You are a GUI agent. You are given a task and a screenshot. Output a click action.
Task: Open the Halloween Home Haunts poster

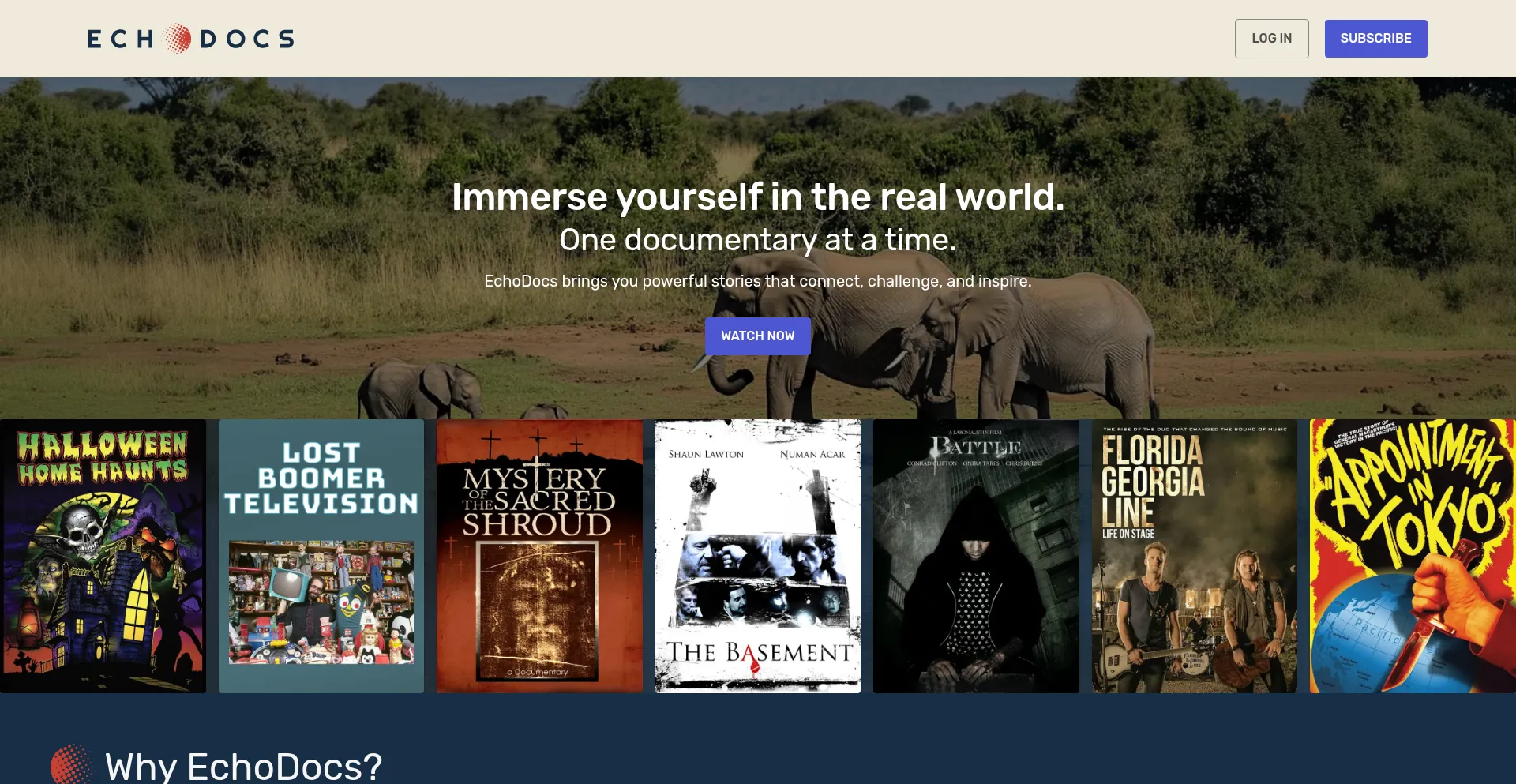103,556
